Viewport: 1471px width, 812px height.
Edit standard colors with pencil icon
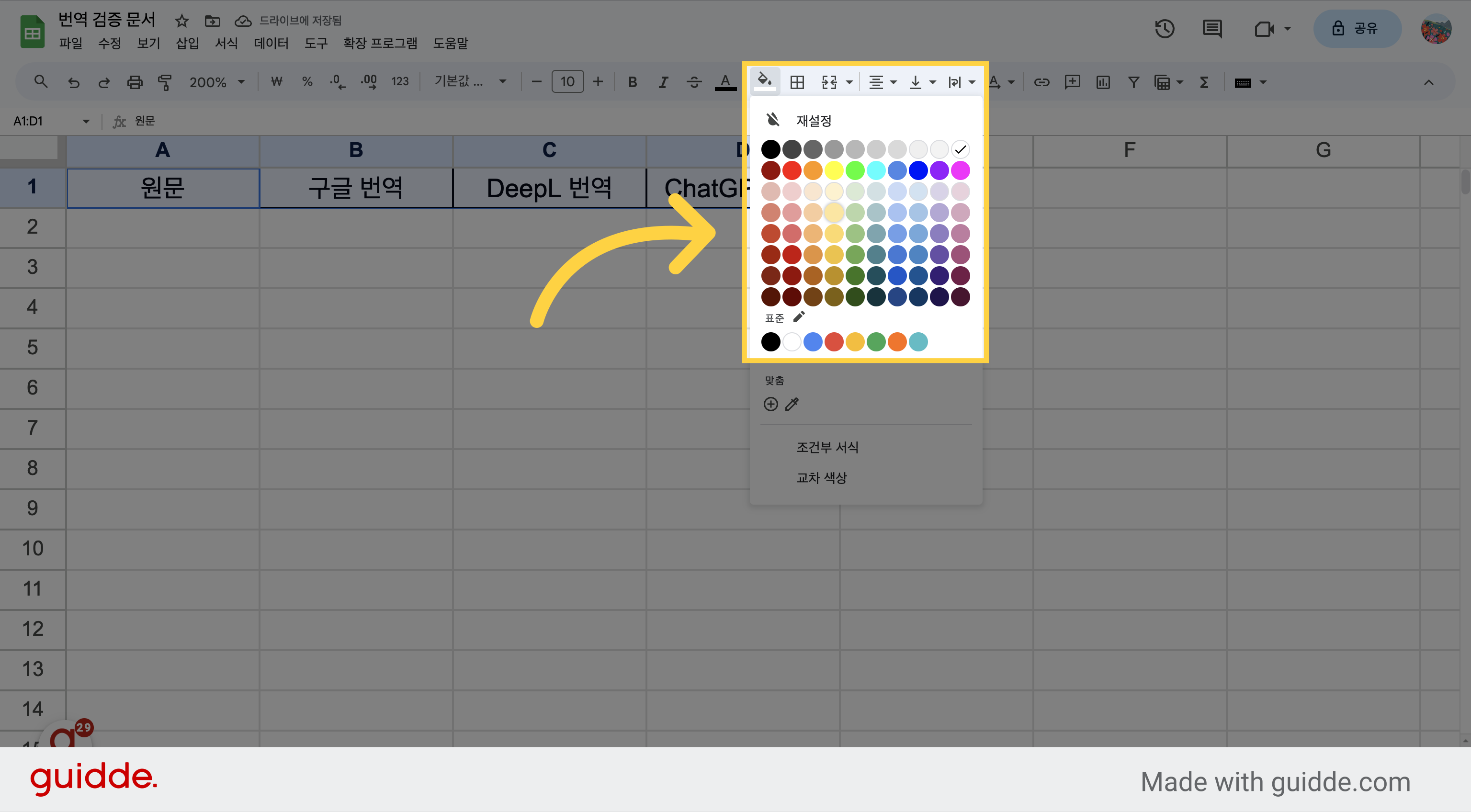tap(799, 316)
